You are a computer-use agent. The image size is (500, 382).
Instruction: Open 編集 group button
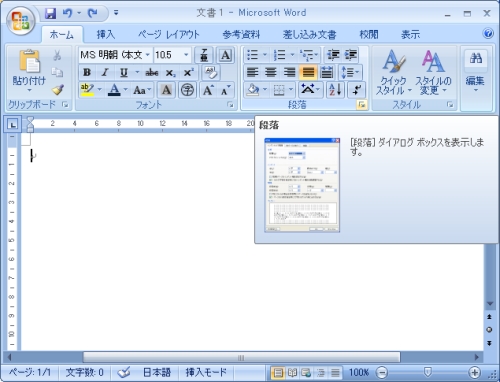(x=476, y=71)
